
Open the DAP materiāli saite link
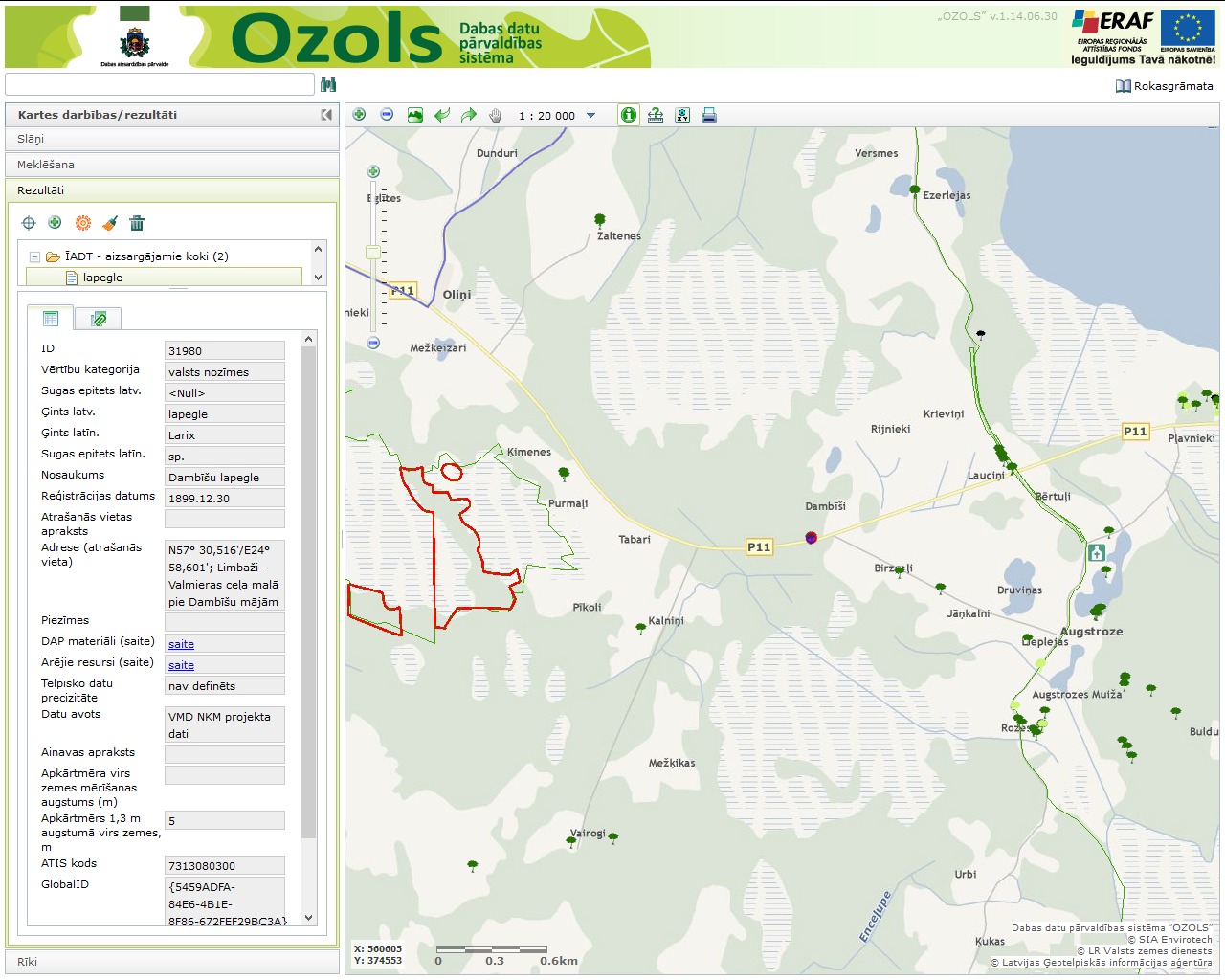(181, 644)
